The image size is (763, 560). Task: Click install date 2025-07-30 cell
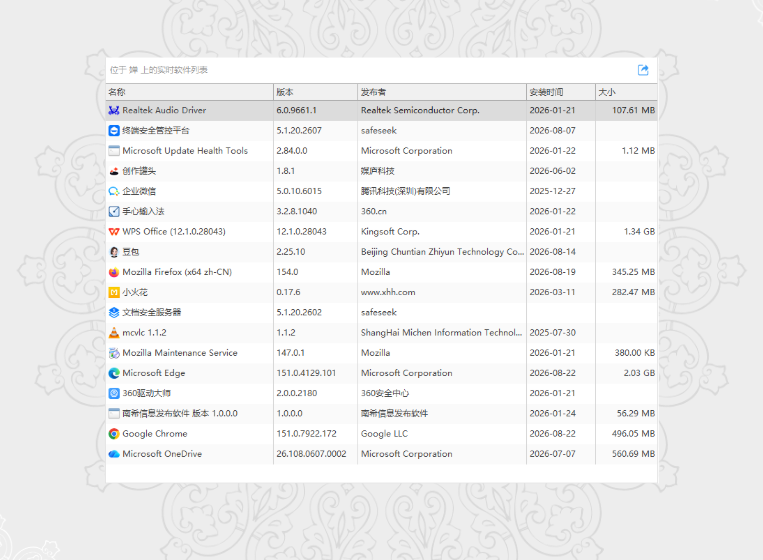coord(552,333)
